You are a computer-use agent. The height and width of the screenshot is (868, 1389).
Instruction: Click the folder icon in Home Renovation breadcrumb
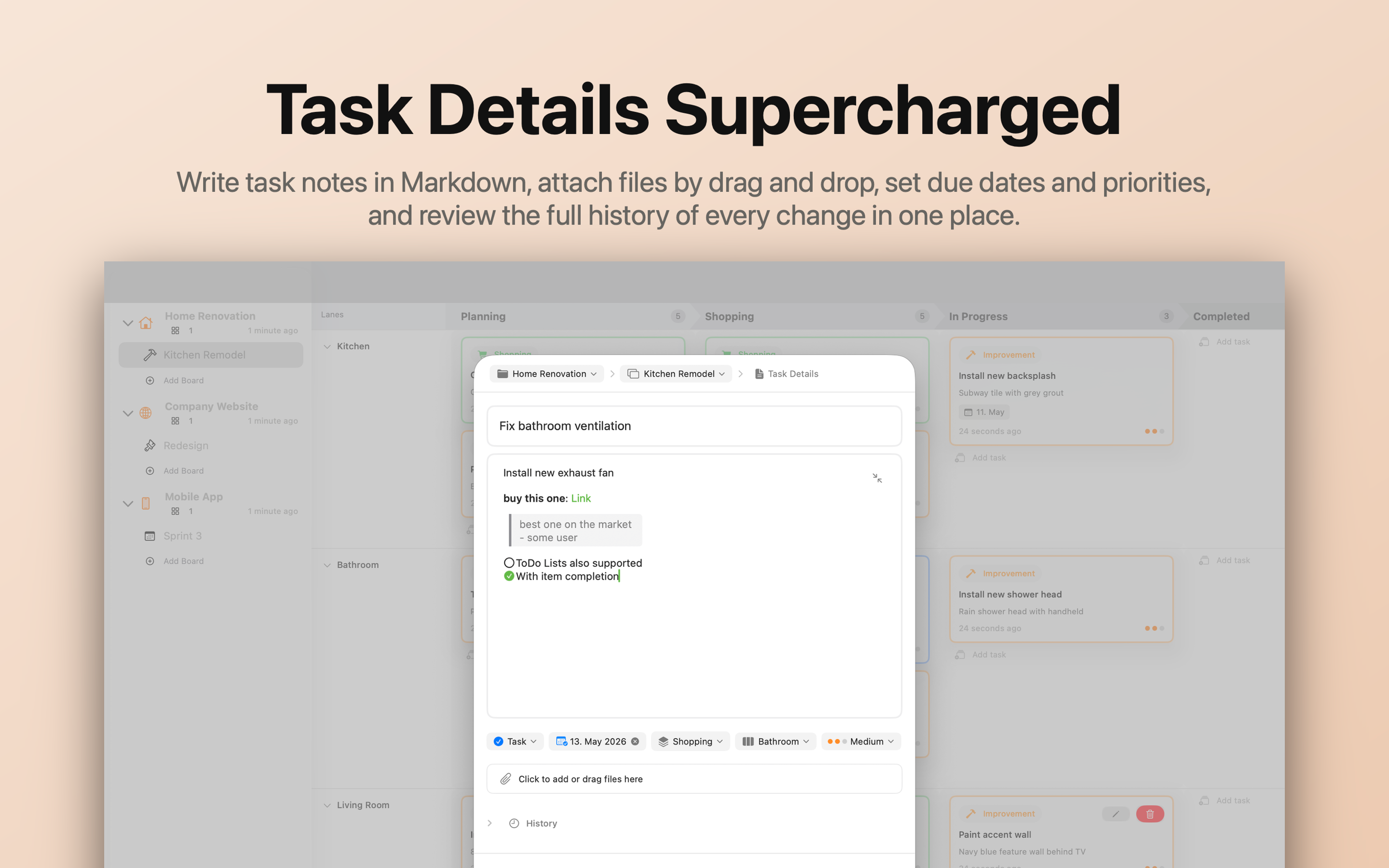[502, 374]
